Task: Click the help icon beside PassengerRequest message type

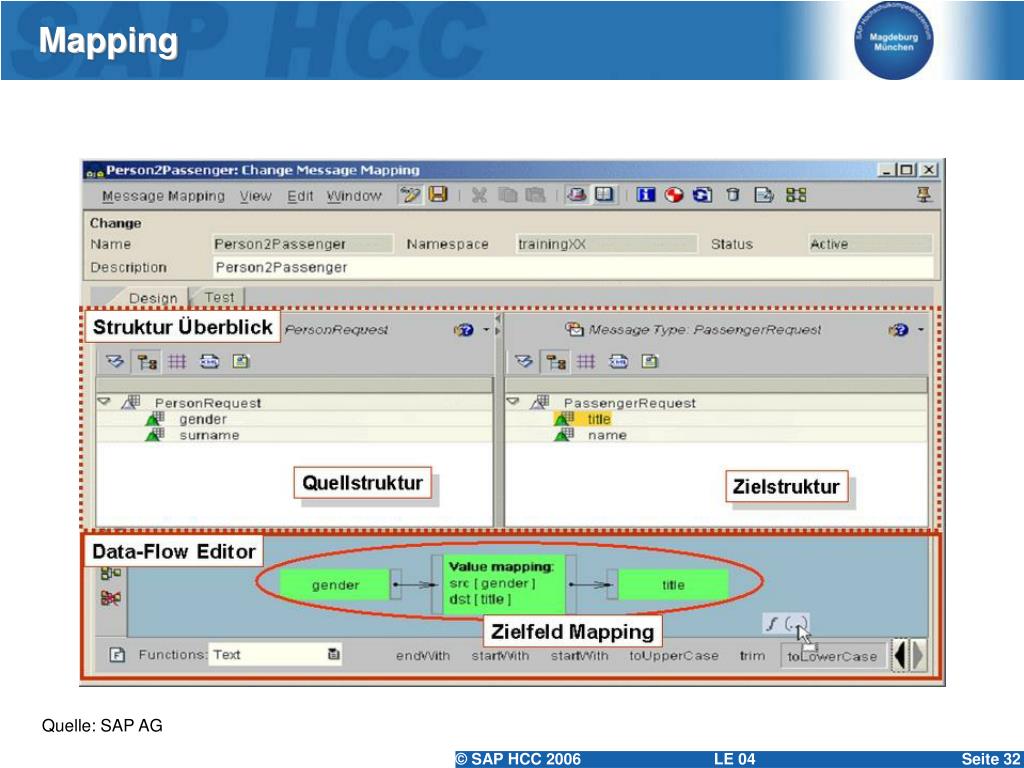Action: coord(899,330)
